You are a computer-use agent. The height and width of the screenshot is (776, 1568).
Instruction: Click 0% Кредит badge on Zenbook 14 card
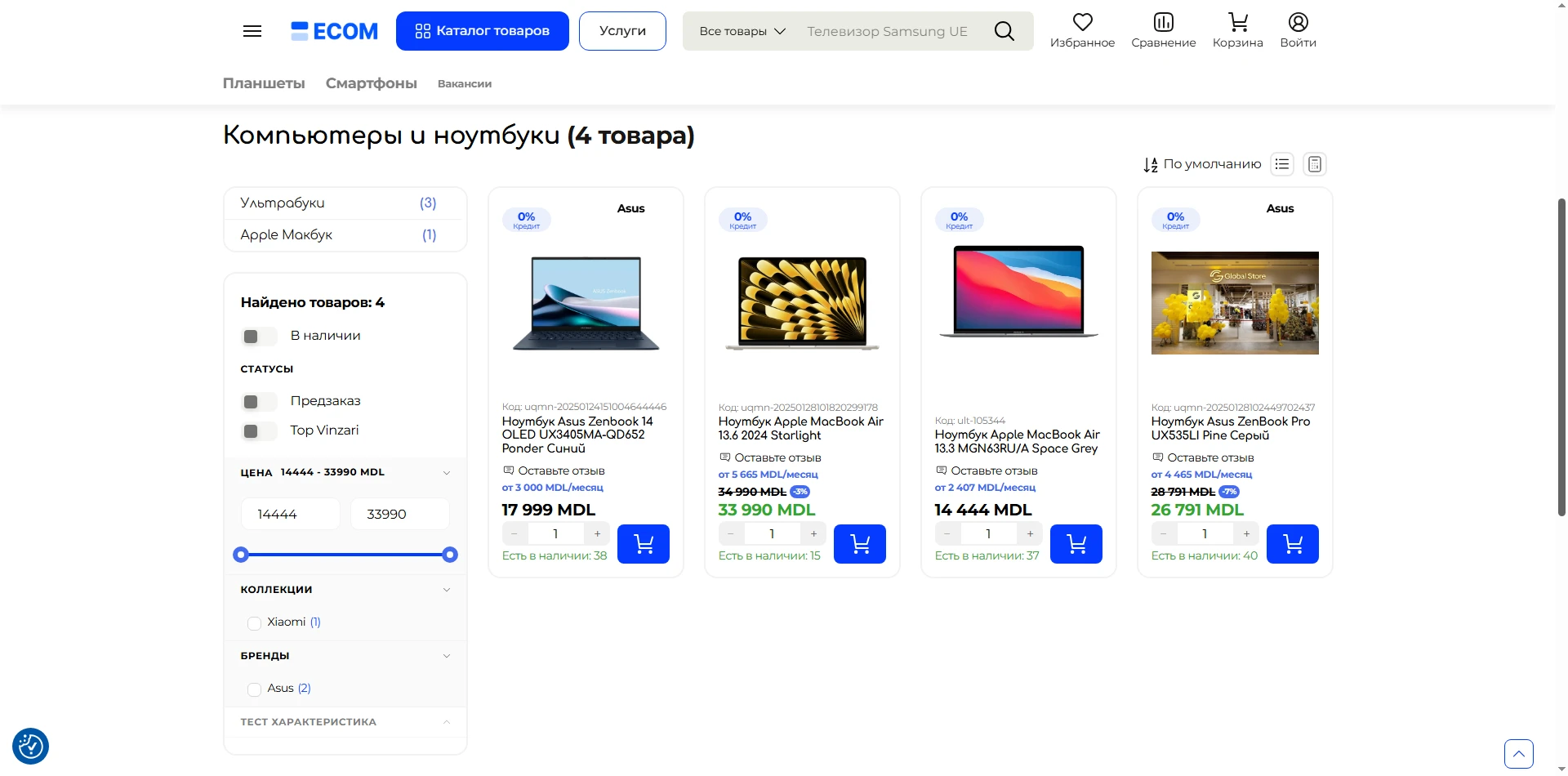tap(527, 220)
